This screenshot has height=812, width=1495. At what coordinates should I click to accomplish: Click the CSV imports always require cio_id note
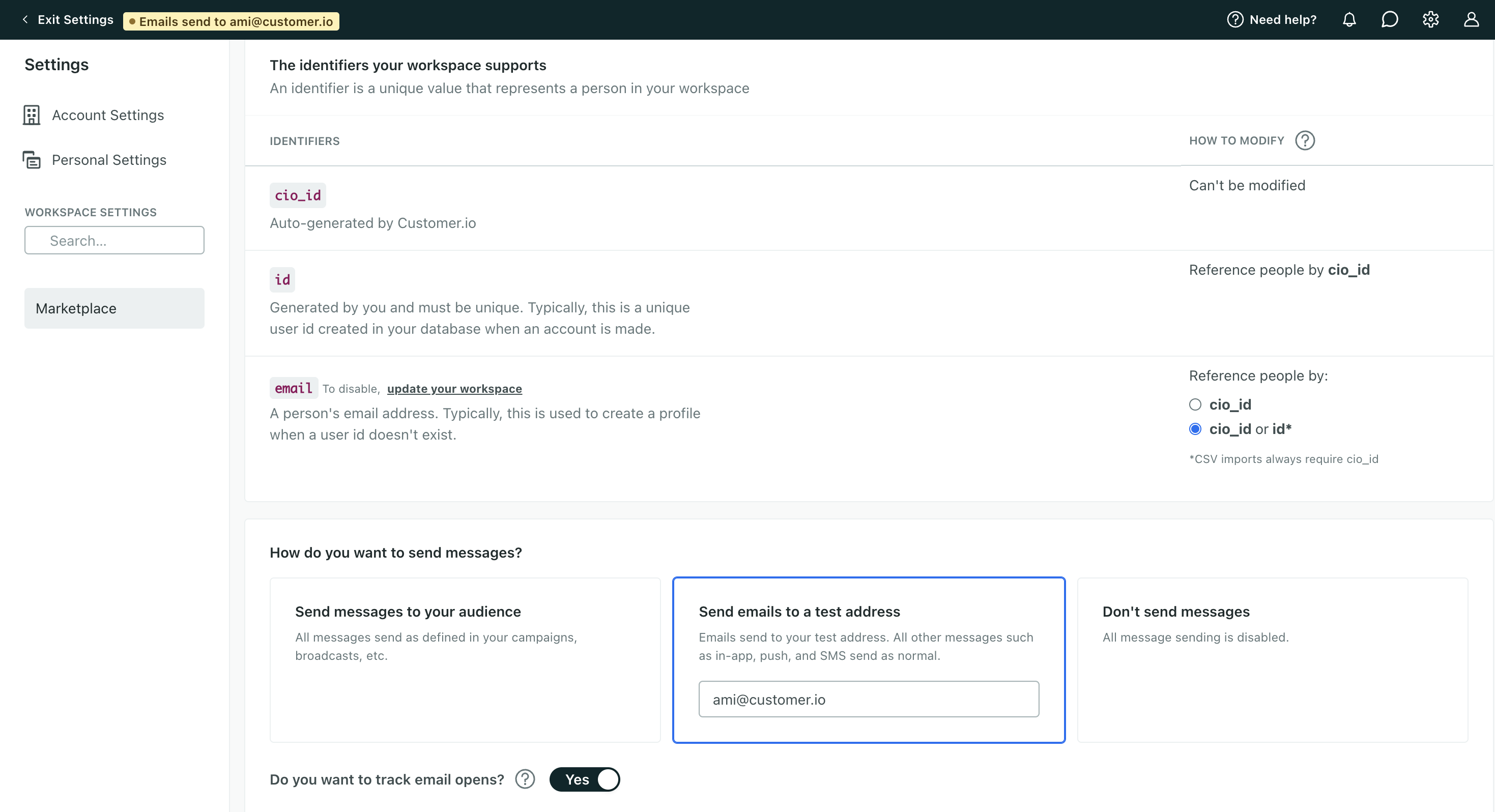1284,459
